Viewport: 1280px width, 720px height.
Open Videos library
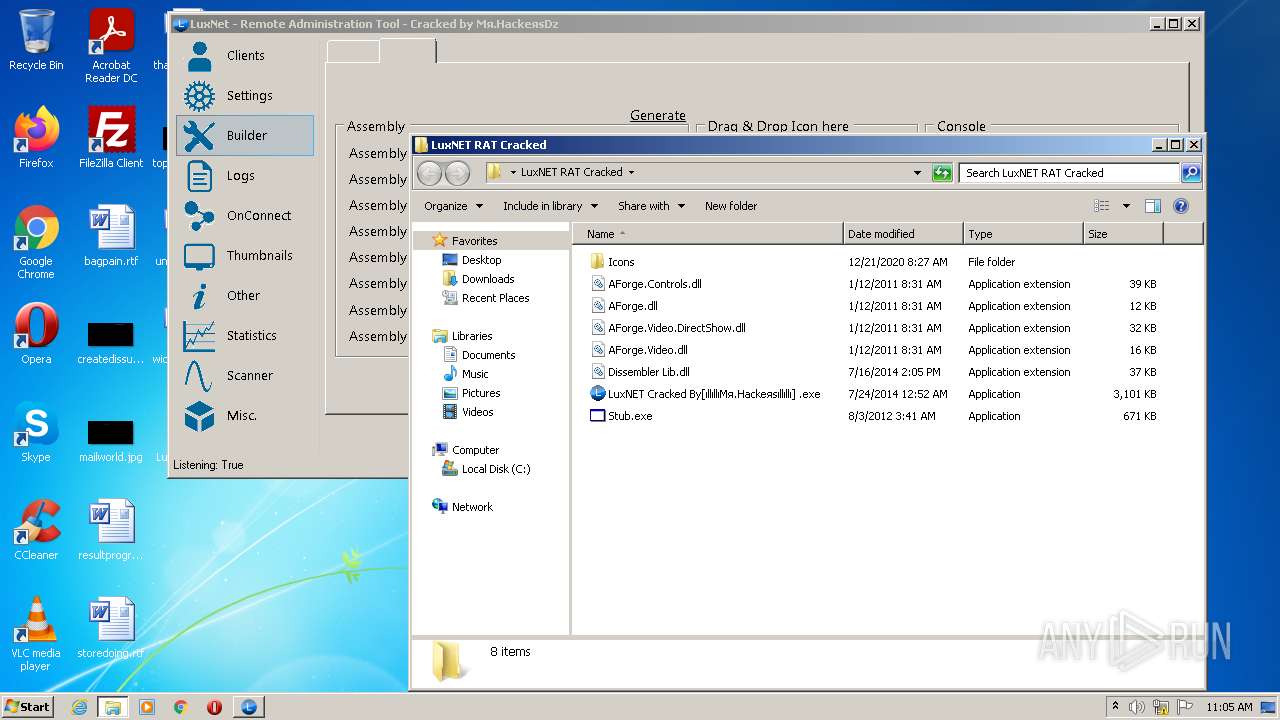(477, 412)
